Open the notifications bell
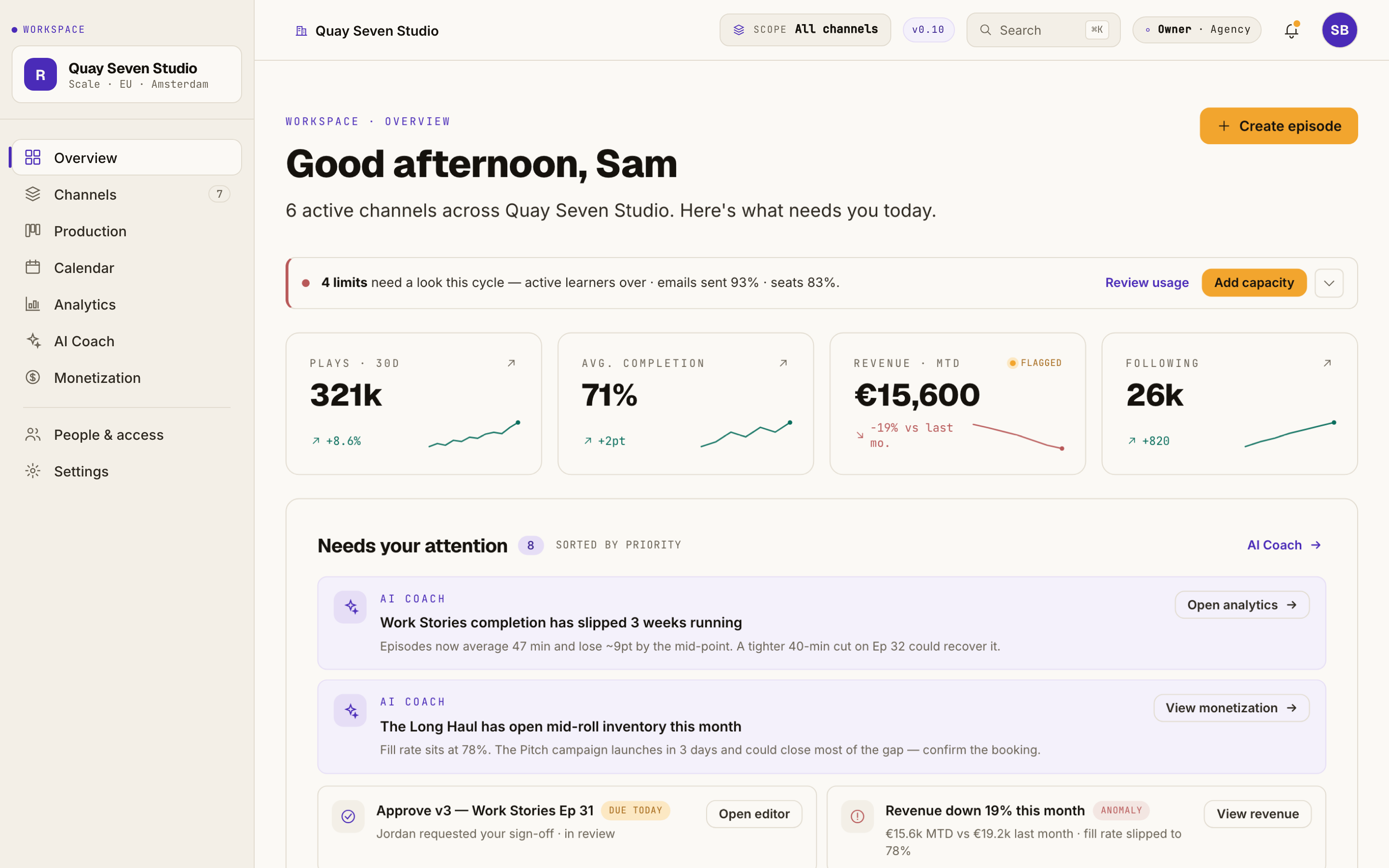The height and width of the screenshot is (868, 1389). pos(1291,30)
